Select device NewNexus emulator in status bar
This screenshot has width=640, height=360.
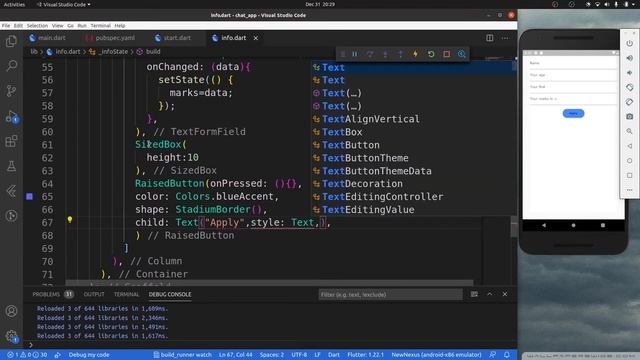pyautogui.click(x=436, y=355)
